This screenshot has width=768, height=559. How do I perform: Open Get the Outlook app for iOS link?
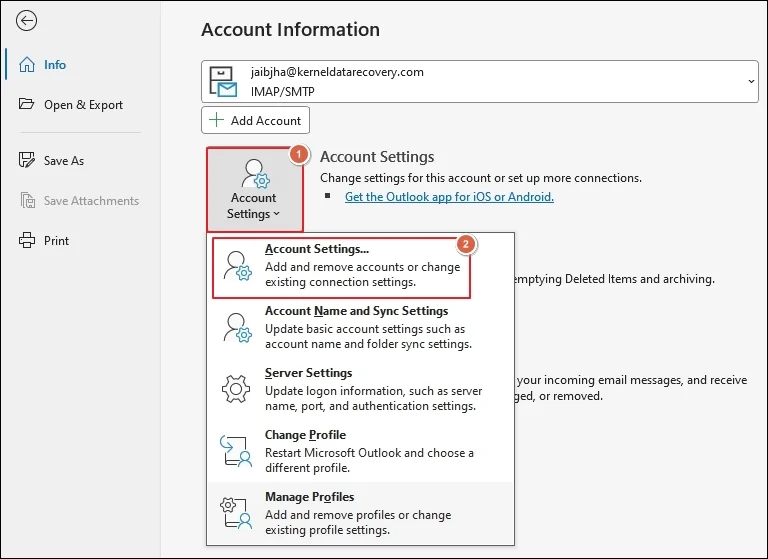(449, 196)
